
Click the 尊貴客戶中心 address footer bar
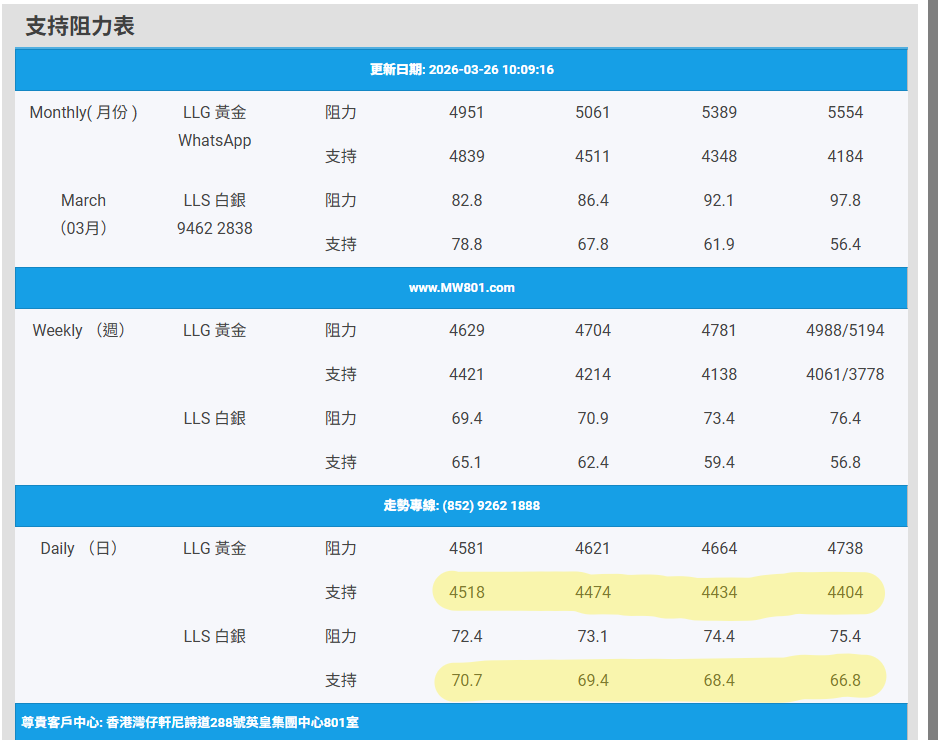pos(190,721)
